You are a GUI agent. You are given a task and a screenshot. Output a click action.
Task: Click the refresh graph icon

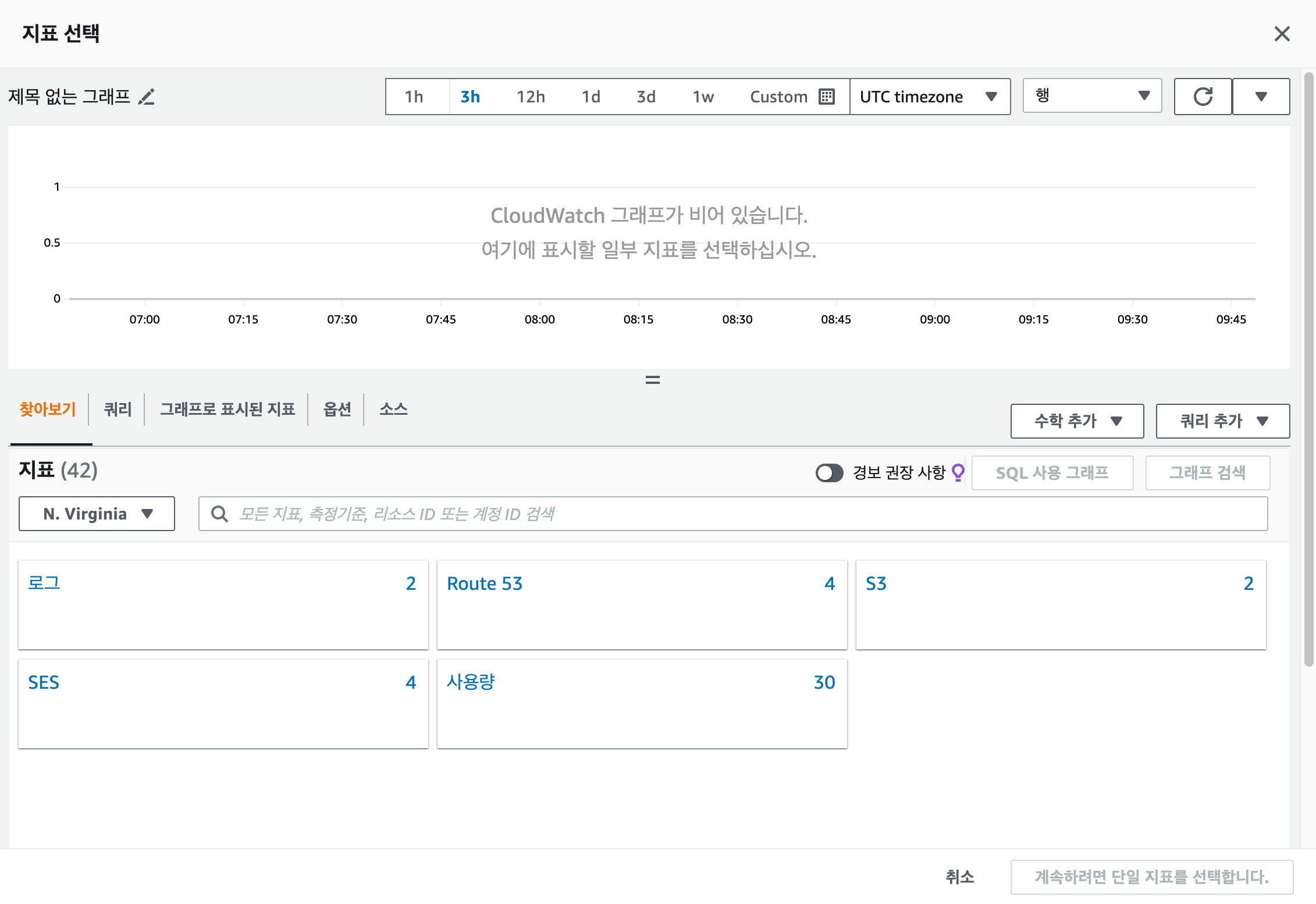(x=1203, y=97)
